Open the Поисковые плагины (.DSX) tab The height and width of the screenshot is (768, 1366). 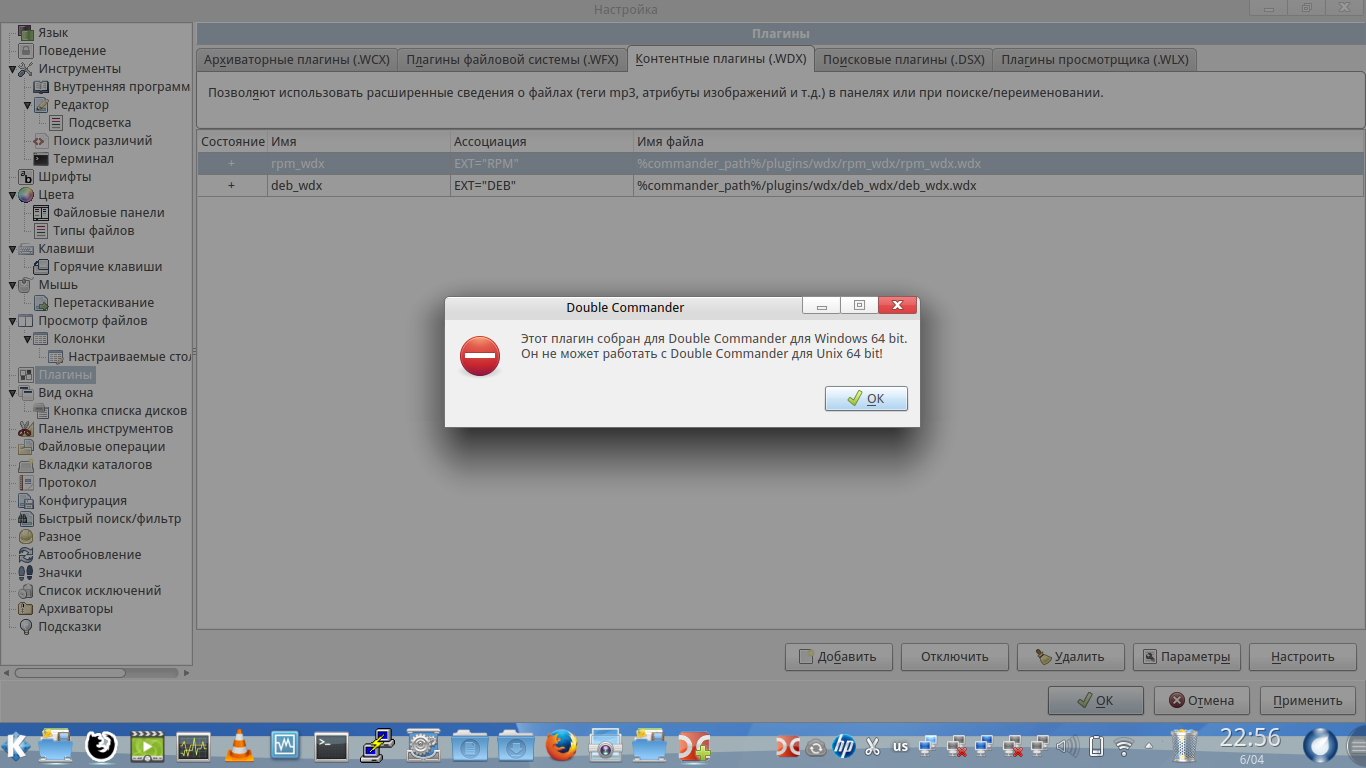click(904, 60)
